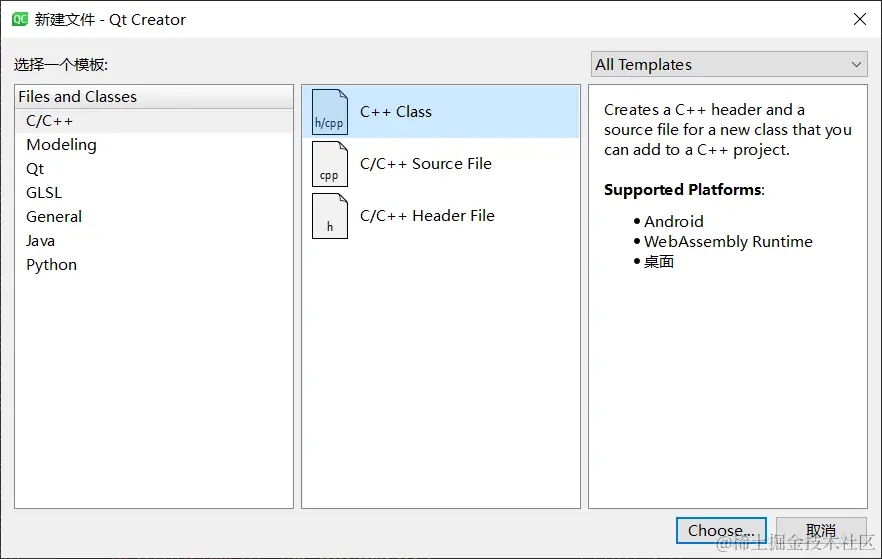The image size is (882, 559).
Task: Select the General category
Action: [54, 217]
